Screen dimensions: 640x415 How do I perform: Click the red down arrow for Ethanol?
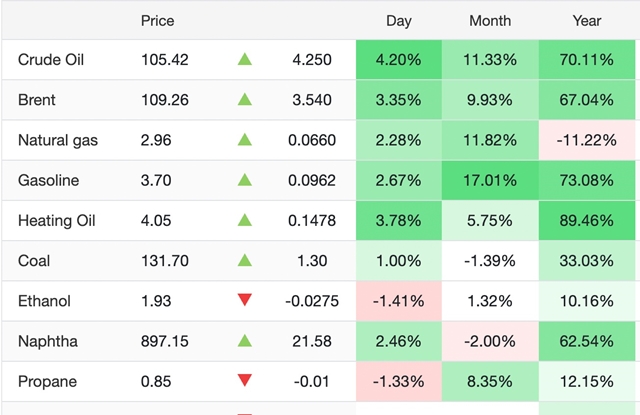(x=244, y=300)
